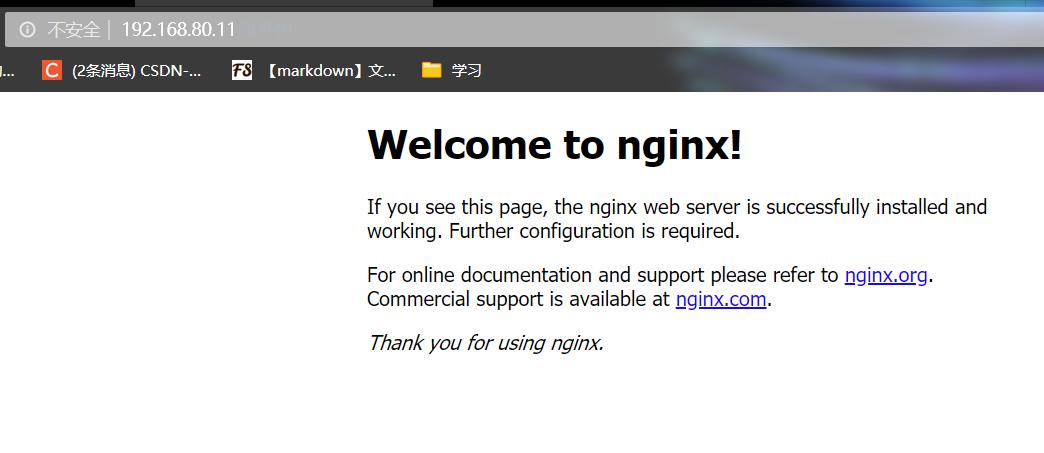Click the text 'Commercial support is available at'

(518, 299)
